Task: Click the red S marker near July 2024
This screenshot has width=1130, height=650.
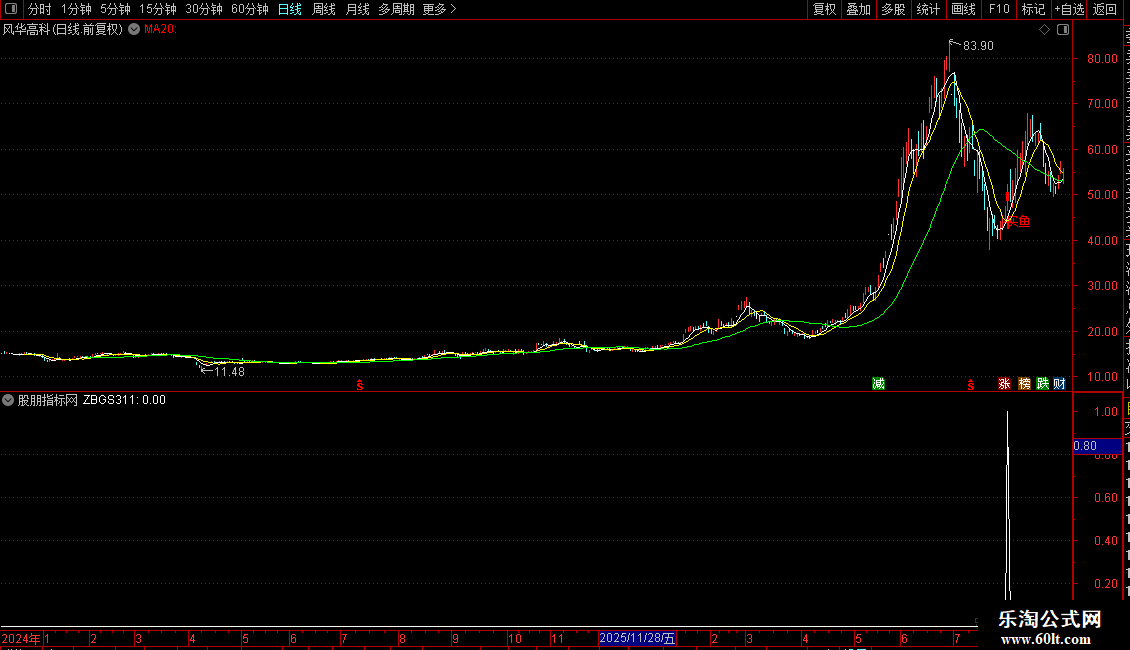Action: (360, 386)
